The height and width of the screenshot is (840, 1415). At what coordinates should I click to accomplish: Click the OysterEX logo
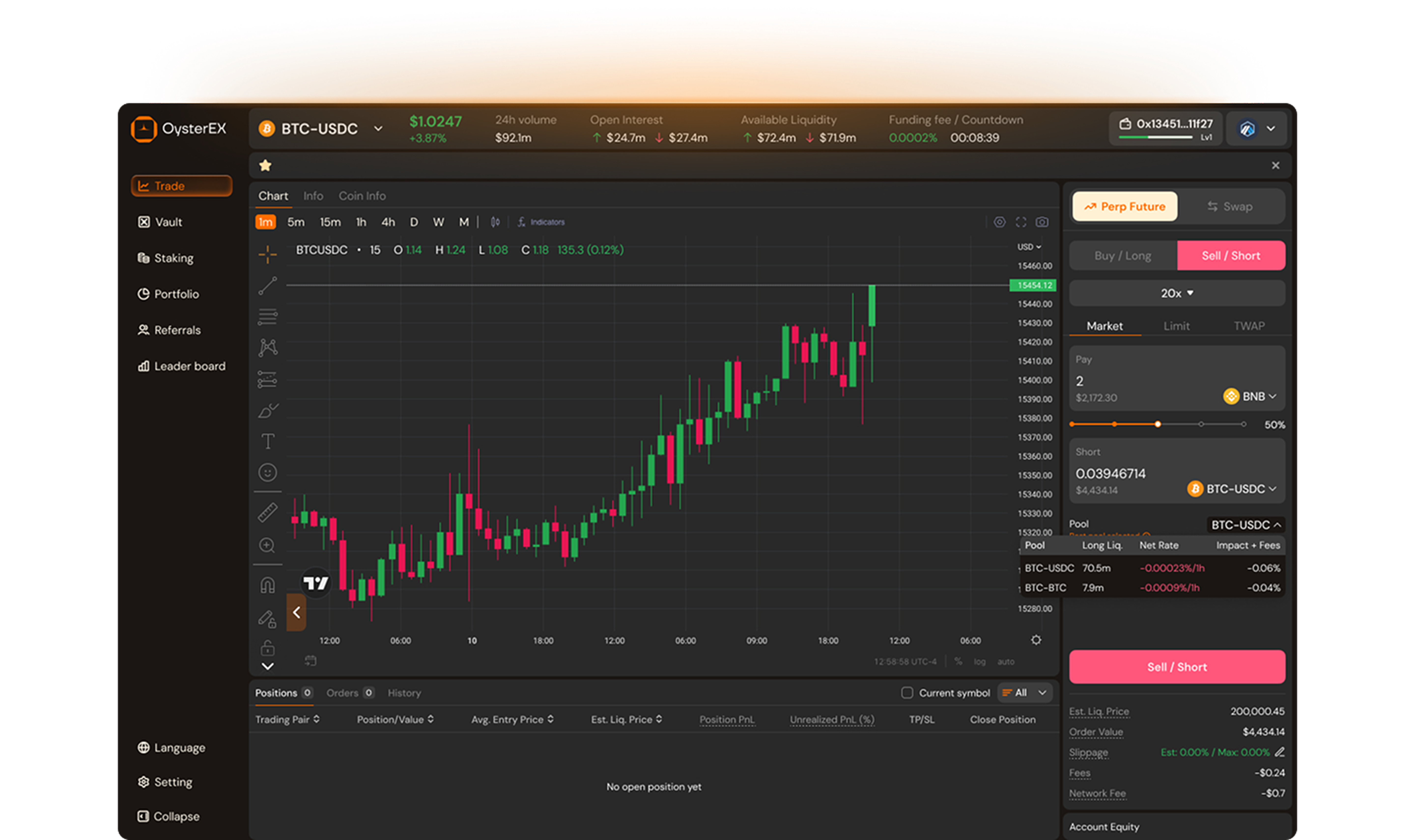coord(178,129)
